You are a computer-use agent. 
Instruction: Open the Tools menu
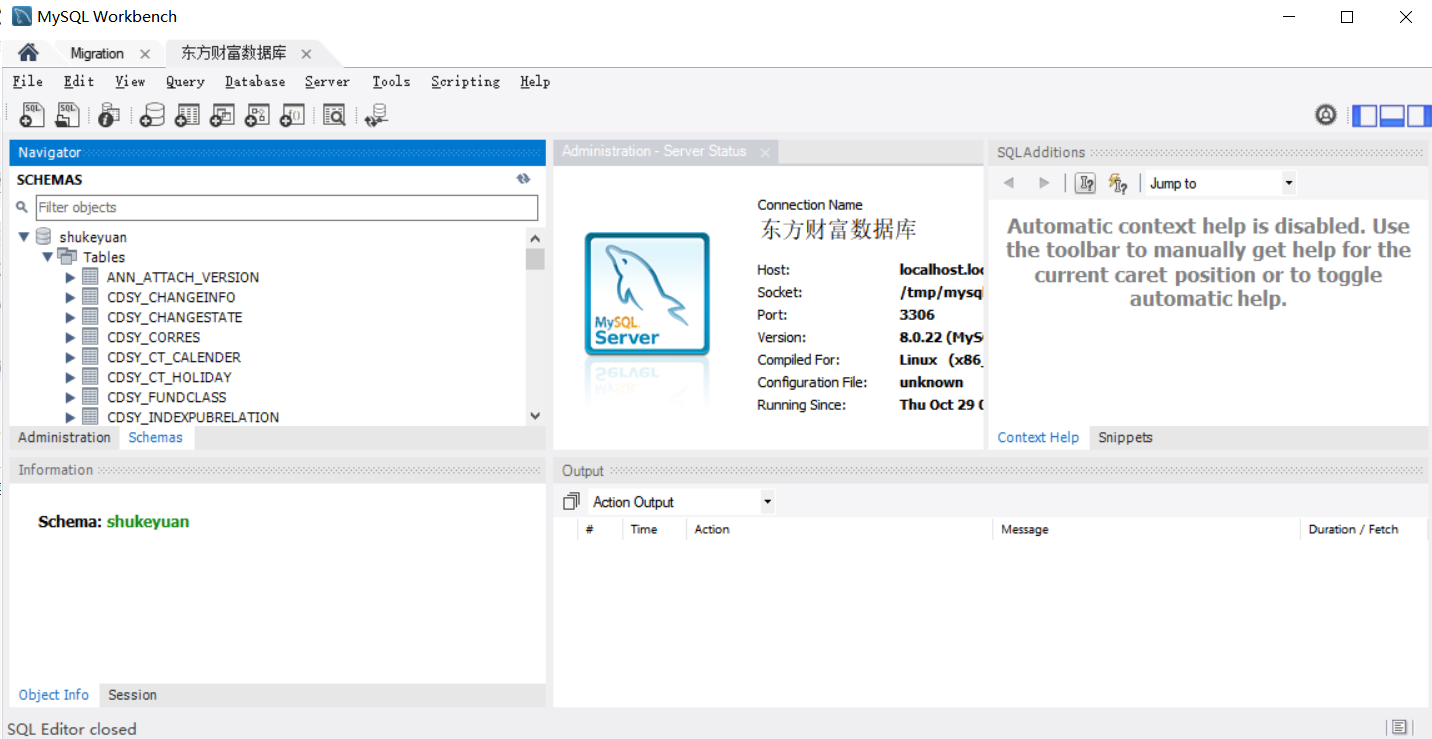(x=391, y=81)
